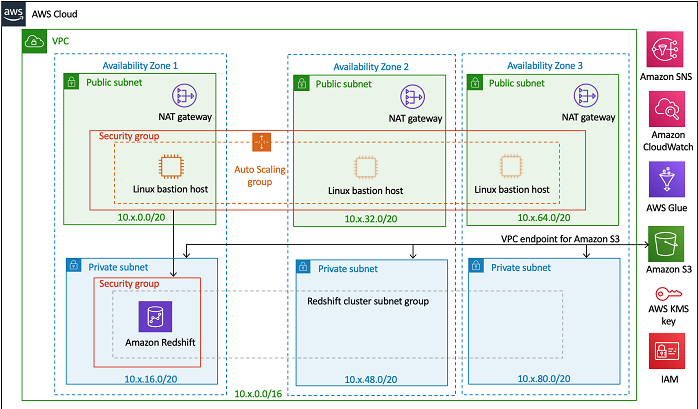Select the Amazon SNS icon

point(665,49)
